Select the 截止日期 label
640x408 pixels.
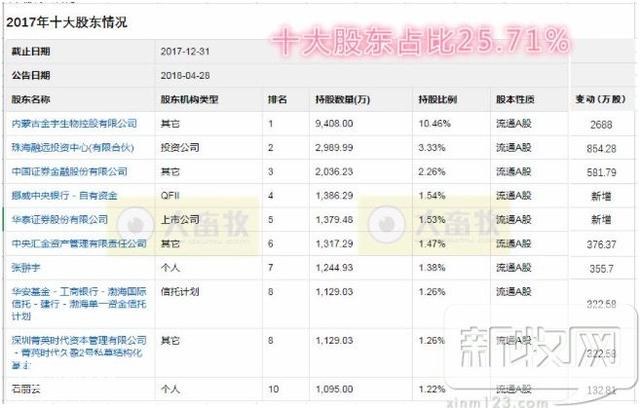coord(31,51)
